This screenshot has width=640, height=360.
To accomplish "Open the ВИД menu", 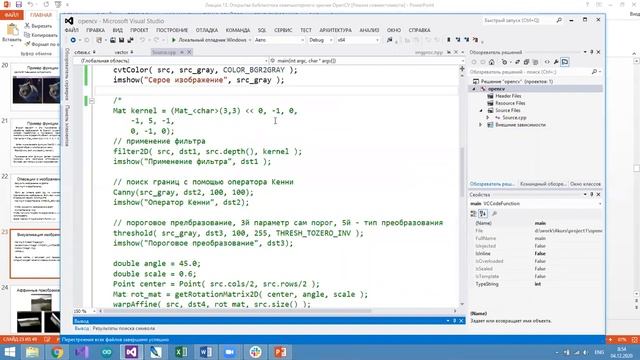I will coord(118,30).
